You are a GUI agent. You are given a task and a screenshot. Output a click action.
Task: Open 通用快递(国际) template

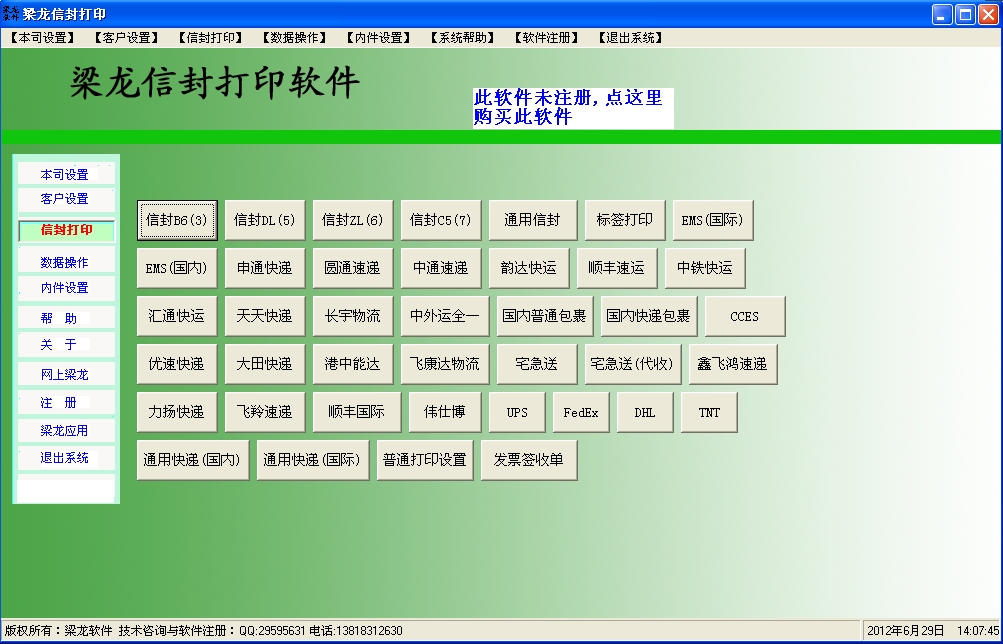(313, 460)
